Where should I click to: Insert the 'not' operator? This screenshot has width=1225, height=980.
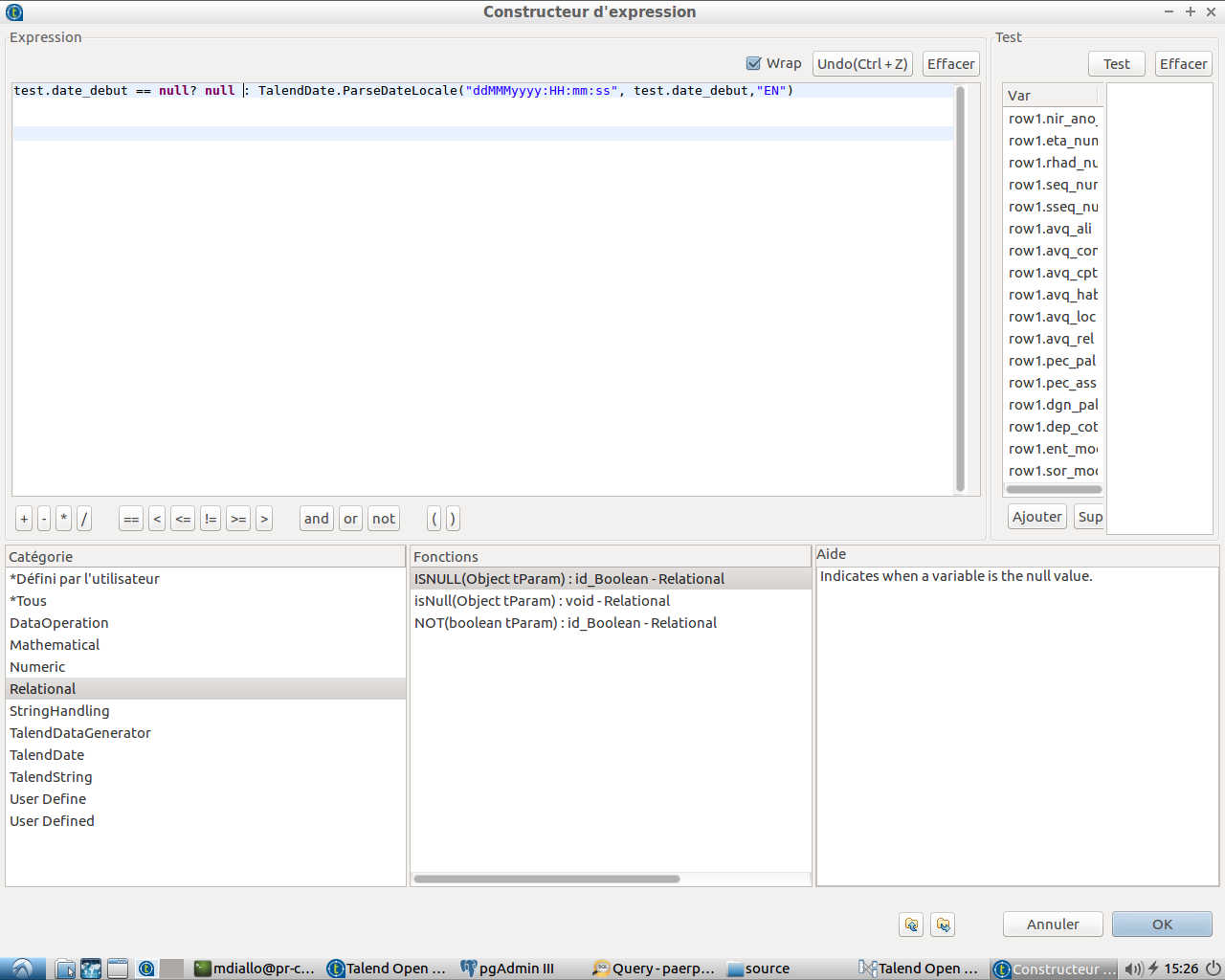click(384, 519)
